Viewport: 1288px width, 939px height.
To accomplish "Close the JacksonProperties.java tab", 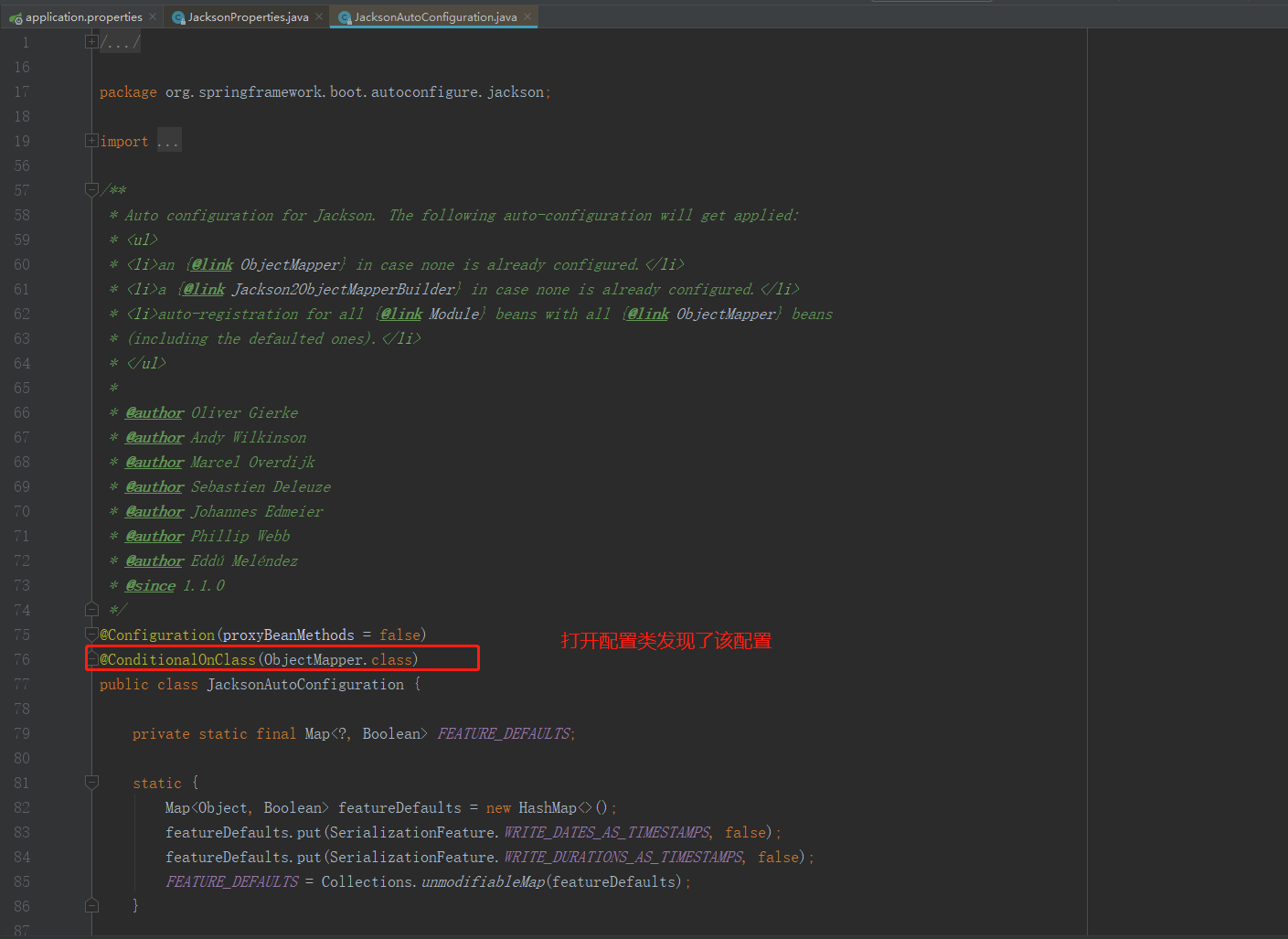I will pyautogui.click(x=319, y=16).
